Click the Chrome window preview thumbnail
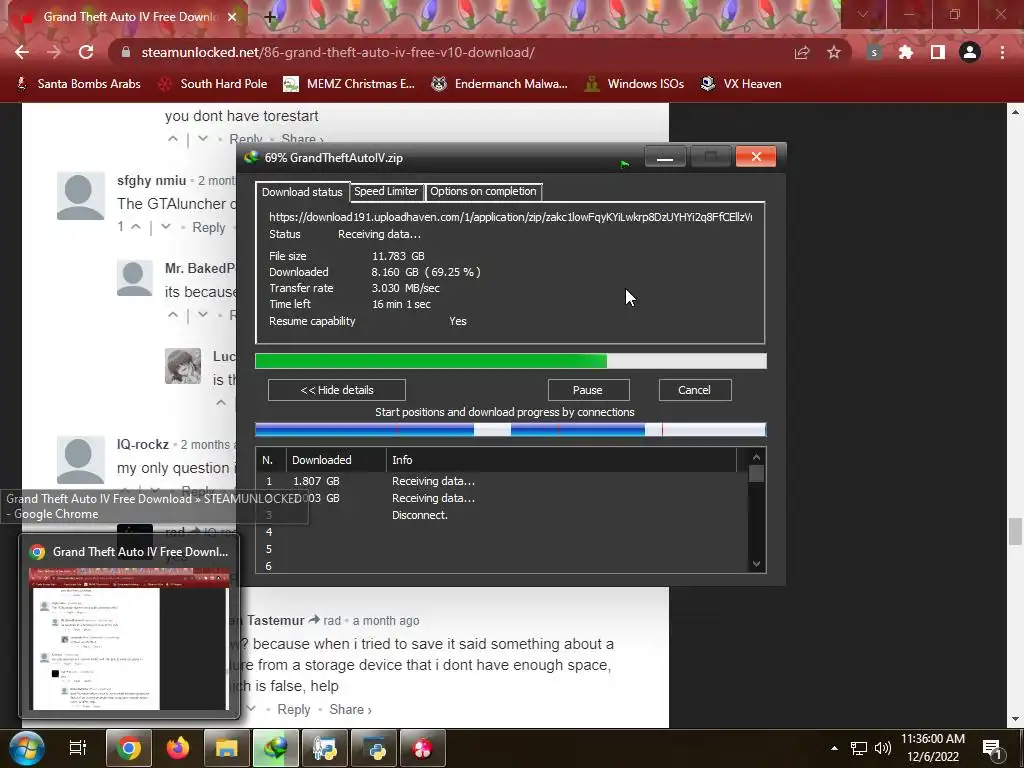The height and width of the screenshot is (768, 1024). point(129,638)
